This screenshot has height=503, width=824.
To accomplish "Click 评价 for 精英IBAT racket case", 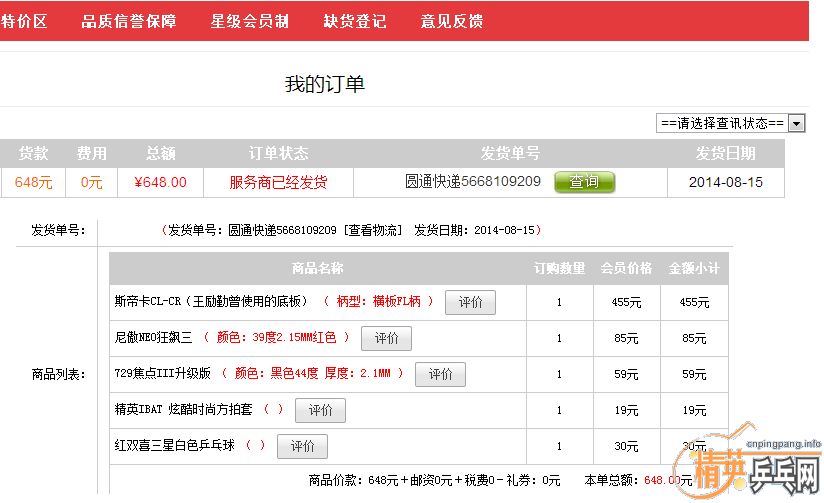I will point(320,410).
